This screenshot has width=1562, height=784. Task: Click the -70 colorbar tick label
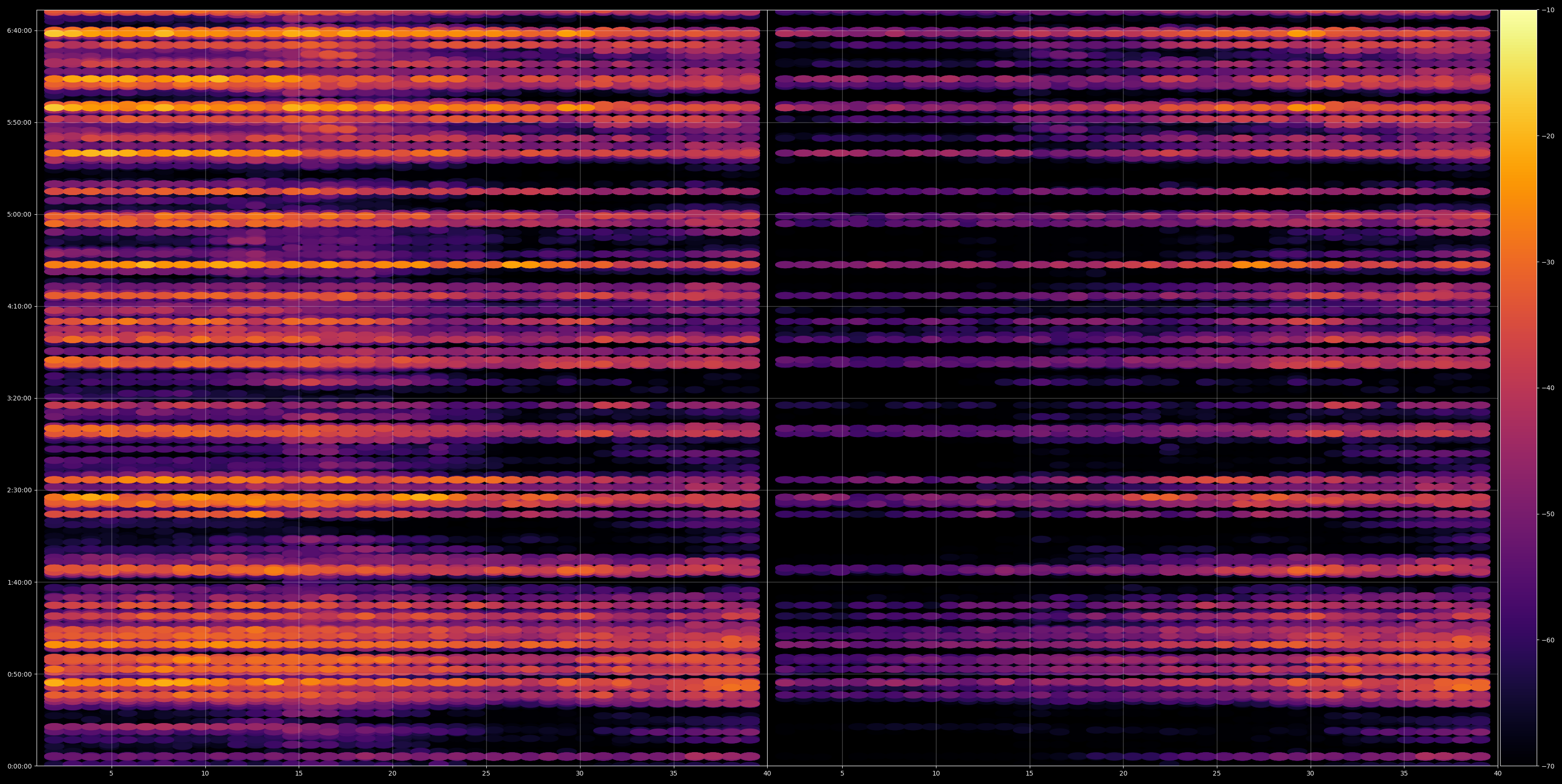pyautogui.click(x=1547, y=766)
